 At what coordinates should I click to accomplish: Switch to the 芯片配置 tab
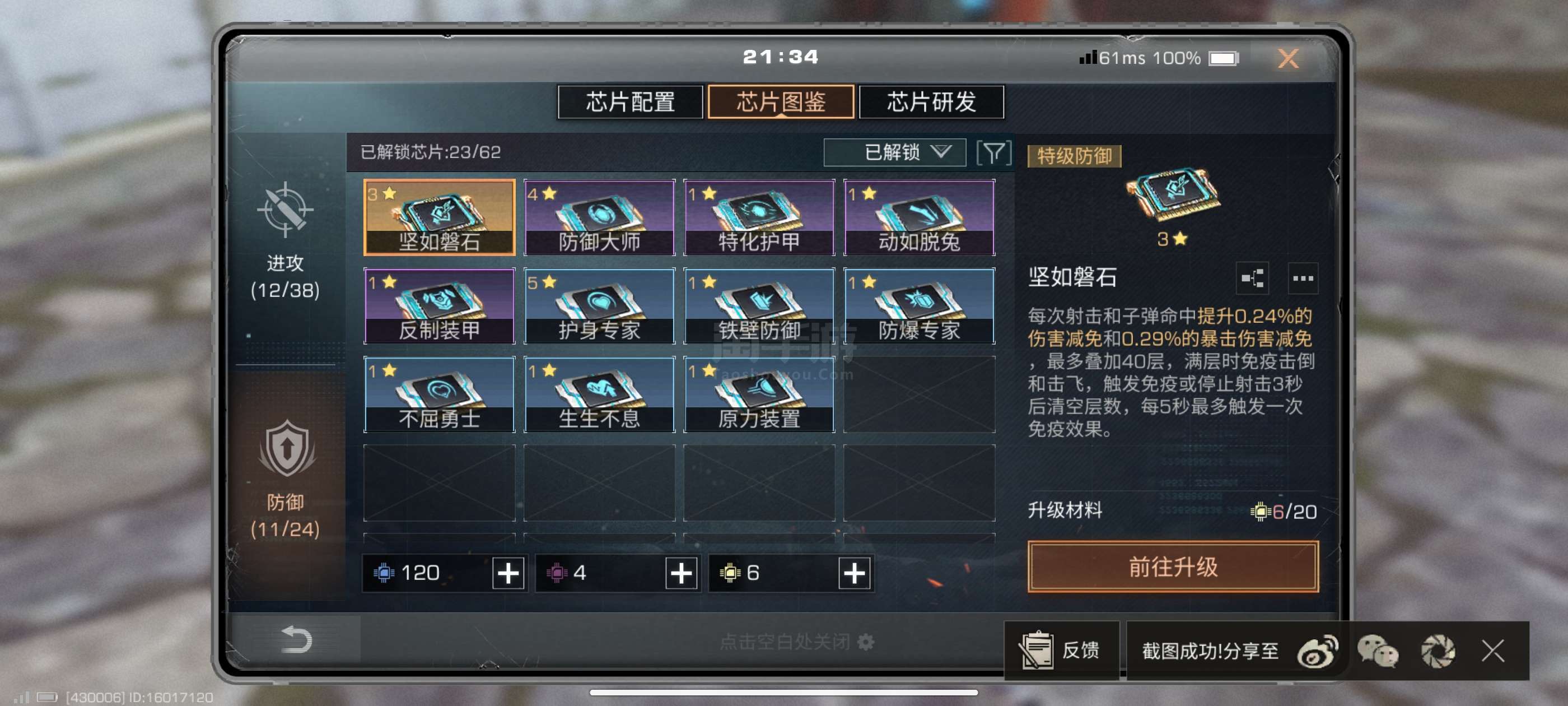(631, 102)
